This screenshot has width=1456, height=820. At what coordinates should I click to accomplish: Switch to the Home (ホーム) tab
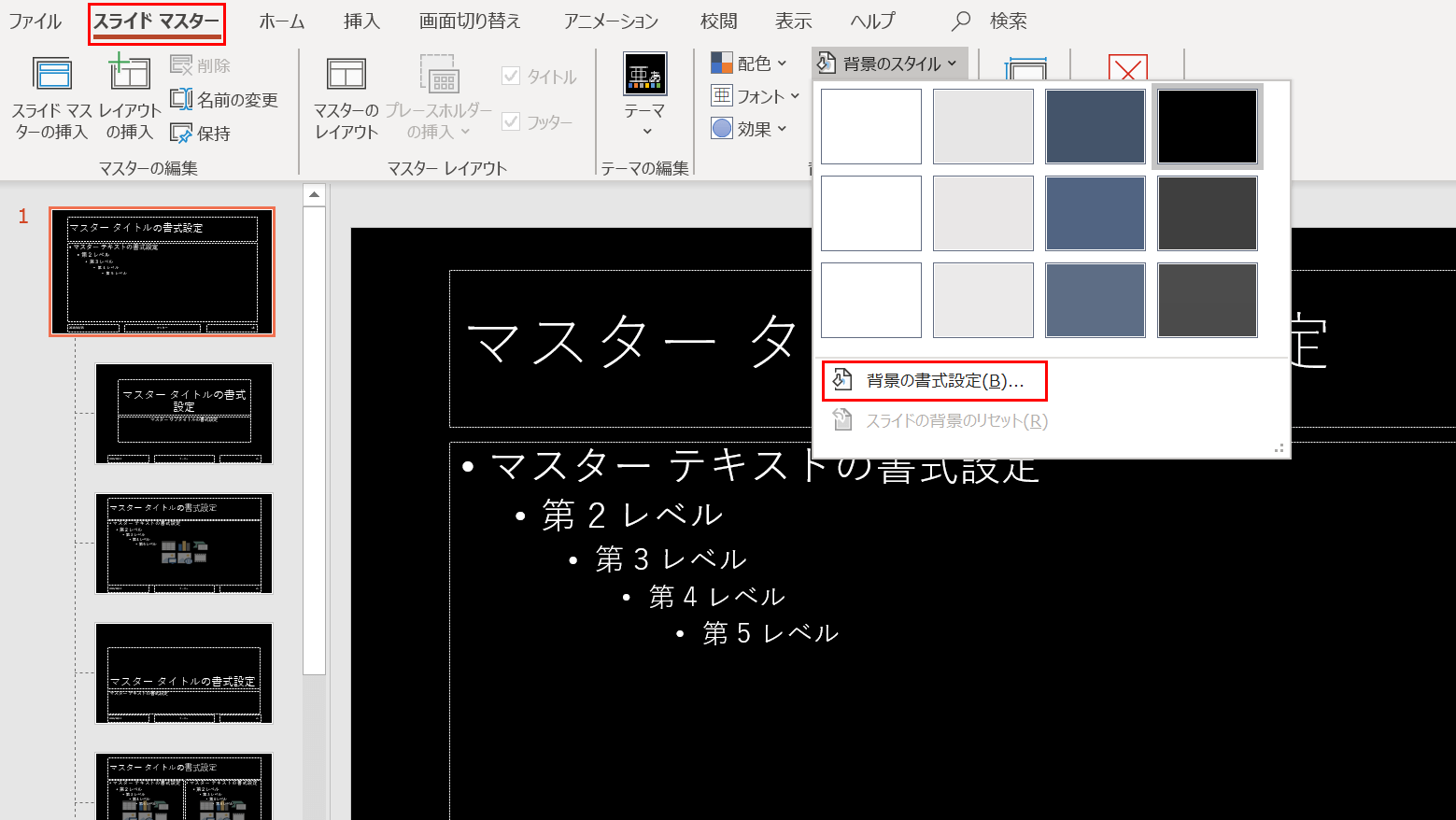tap(282, 21)
